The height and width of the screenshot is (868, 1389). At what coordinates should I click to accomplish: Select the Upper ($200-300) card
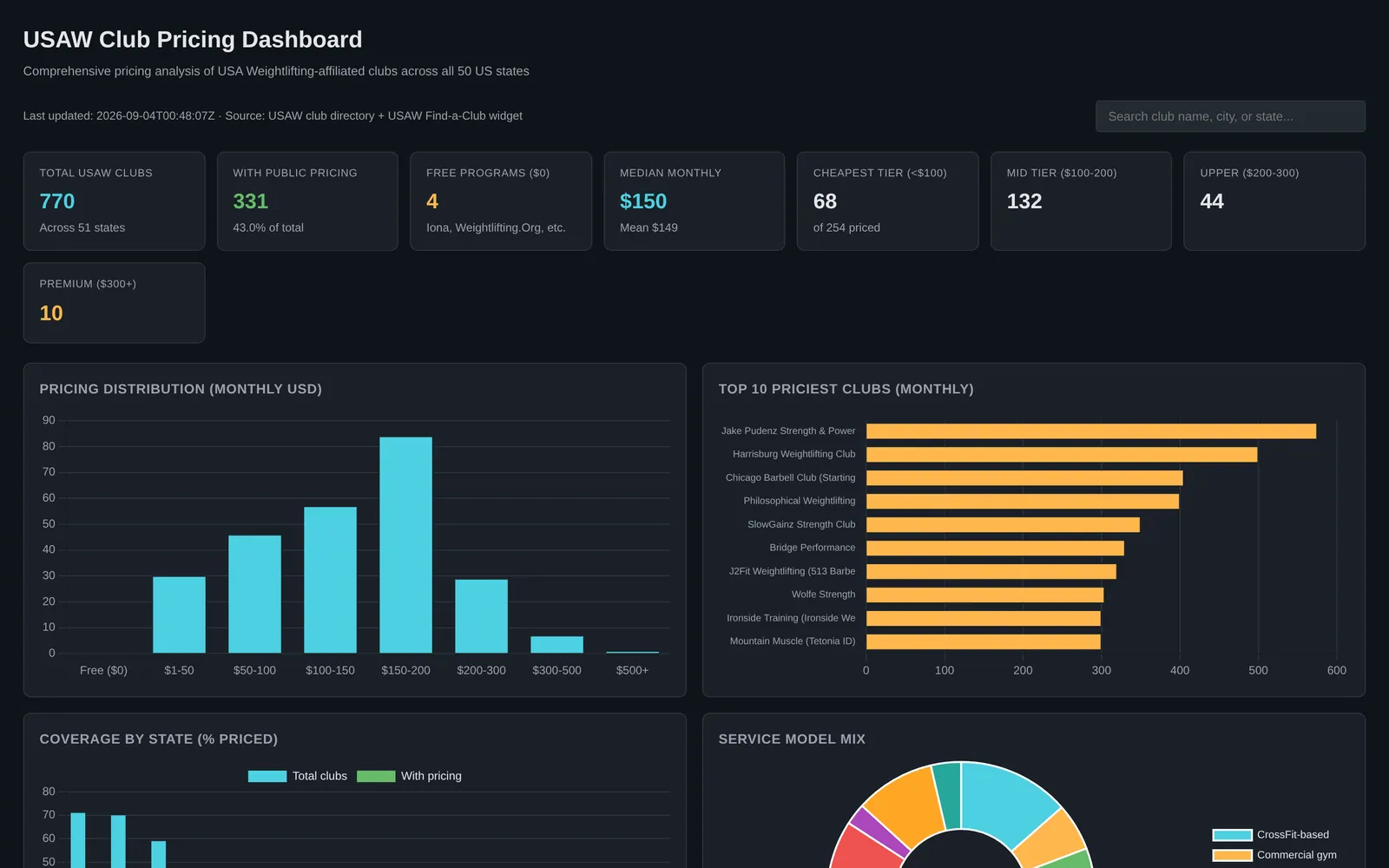point(1274,201)
